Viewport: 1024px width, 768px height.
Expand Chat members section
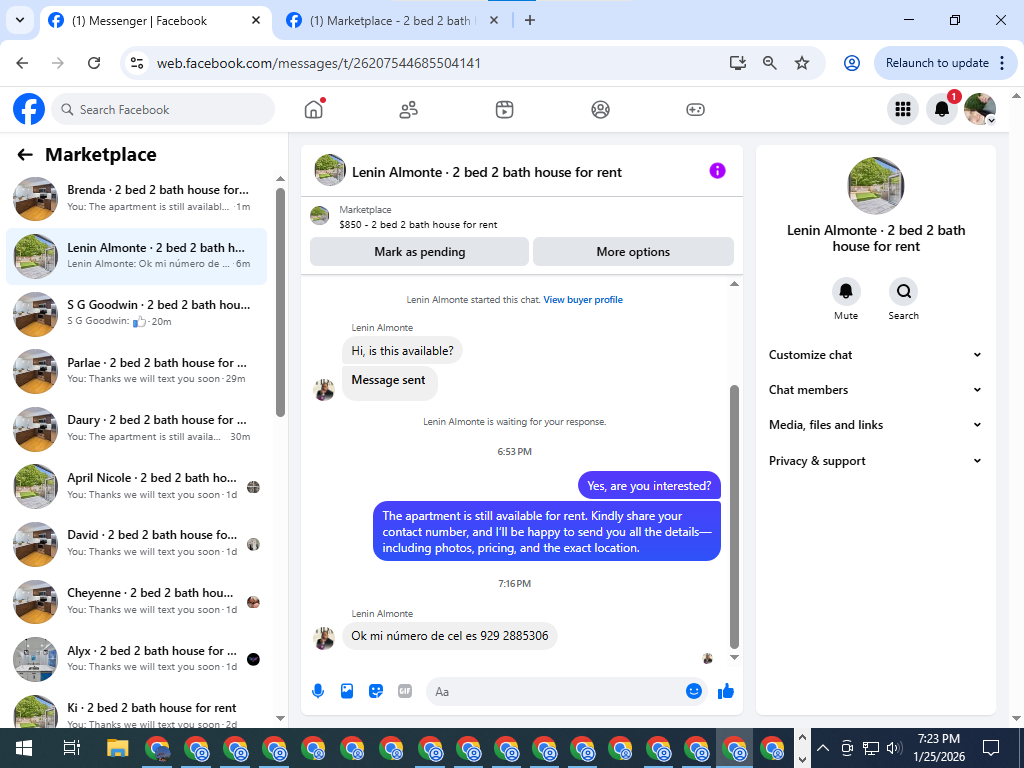(875, 390)
